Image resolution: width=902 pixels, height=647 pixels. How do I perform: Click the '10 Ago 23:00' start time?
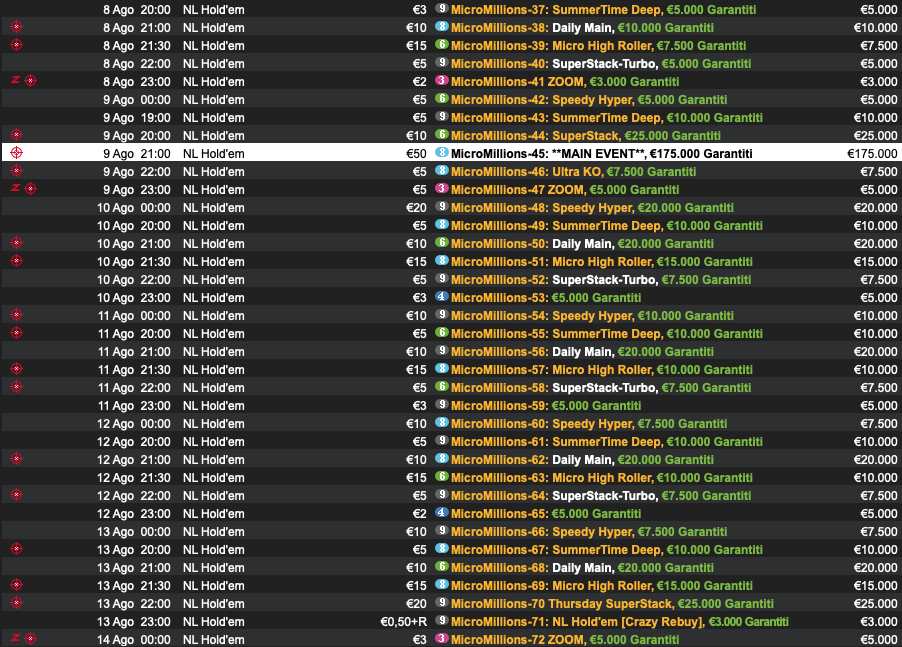coord(134,298)
